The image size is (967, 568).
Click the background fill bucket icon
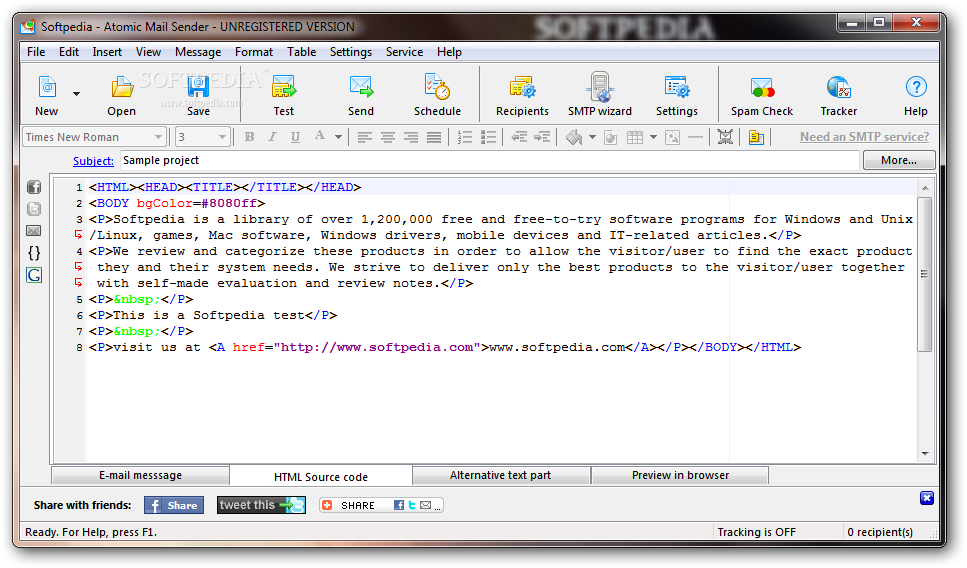coord(574,137)
